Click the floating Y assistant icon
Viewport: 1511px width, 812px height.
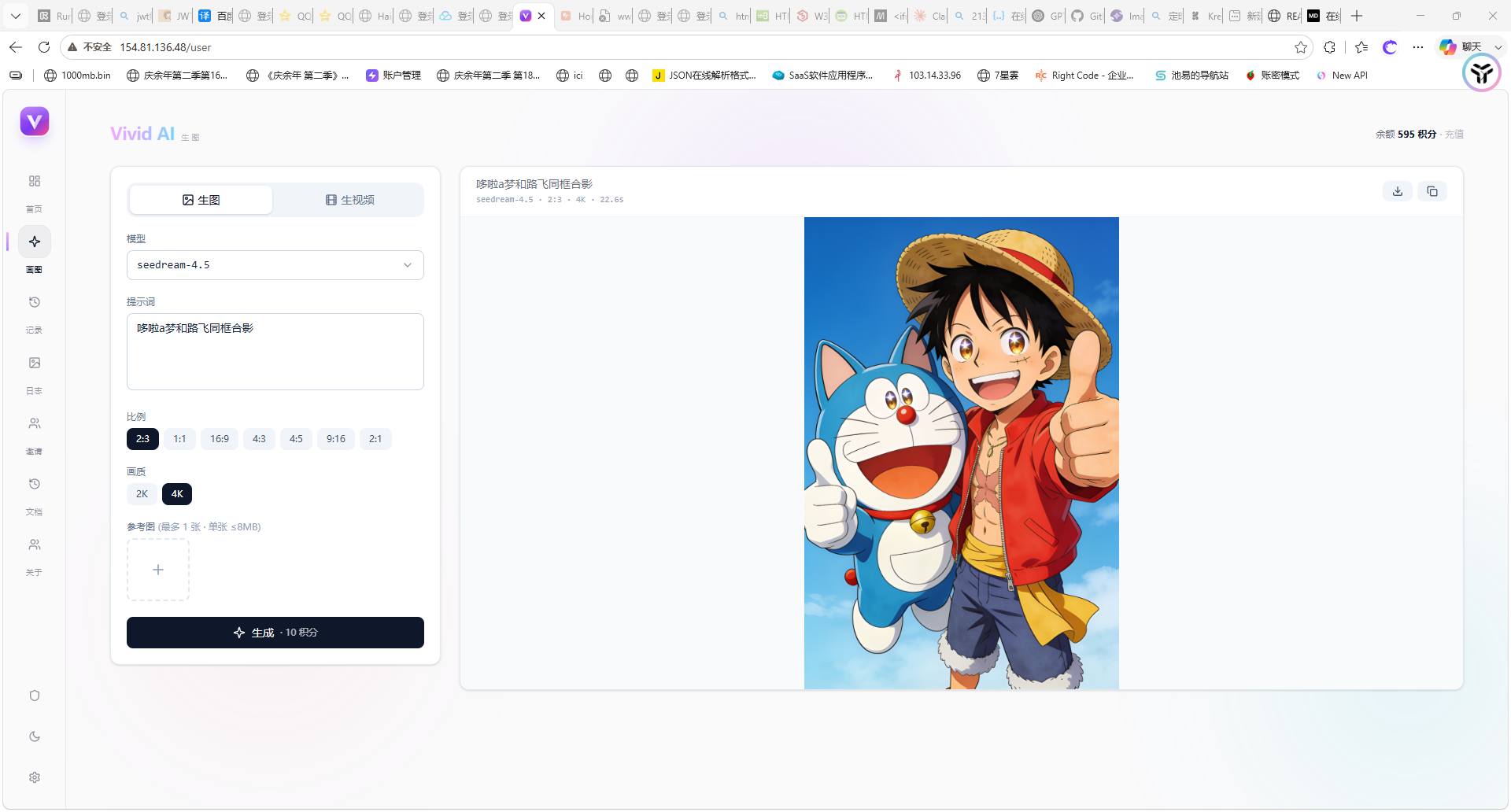1482,73
